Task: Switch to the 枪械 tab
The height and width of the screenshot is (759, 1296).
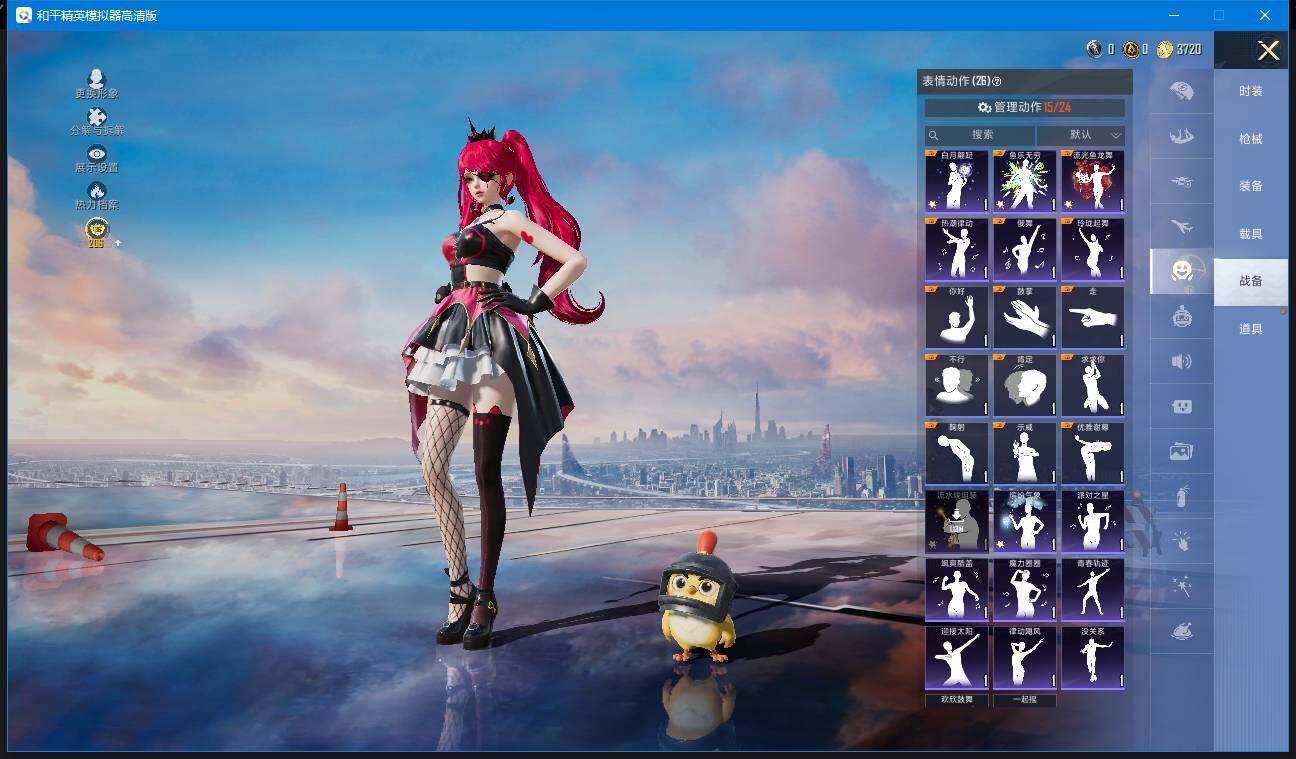Action: (x=1250, y=139)
